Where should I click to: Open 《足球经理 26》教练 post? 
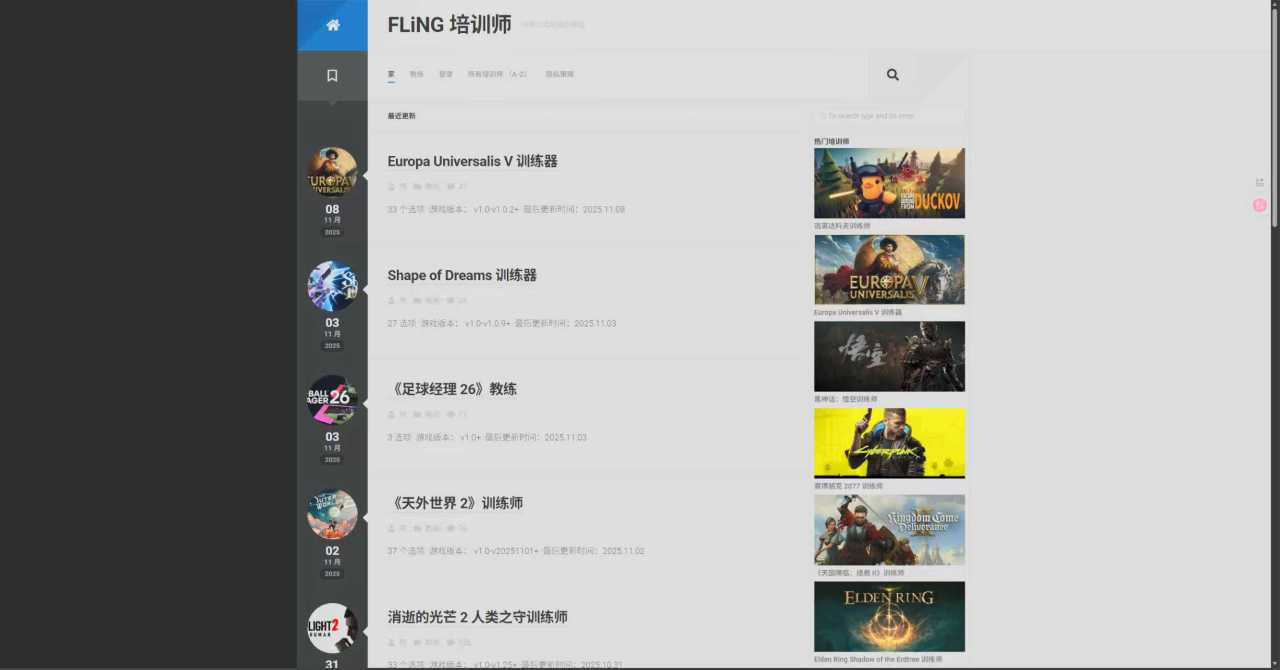click(452, 389)
